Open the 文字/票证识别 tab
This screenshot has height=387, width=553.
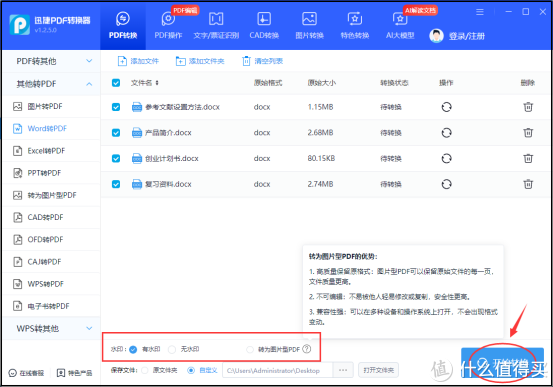216,26
